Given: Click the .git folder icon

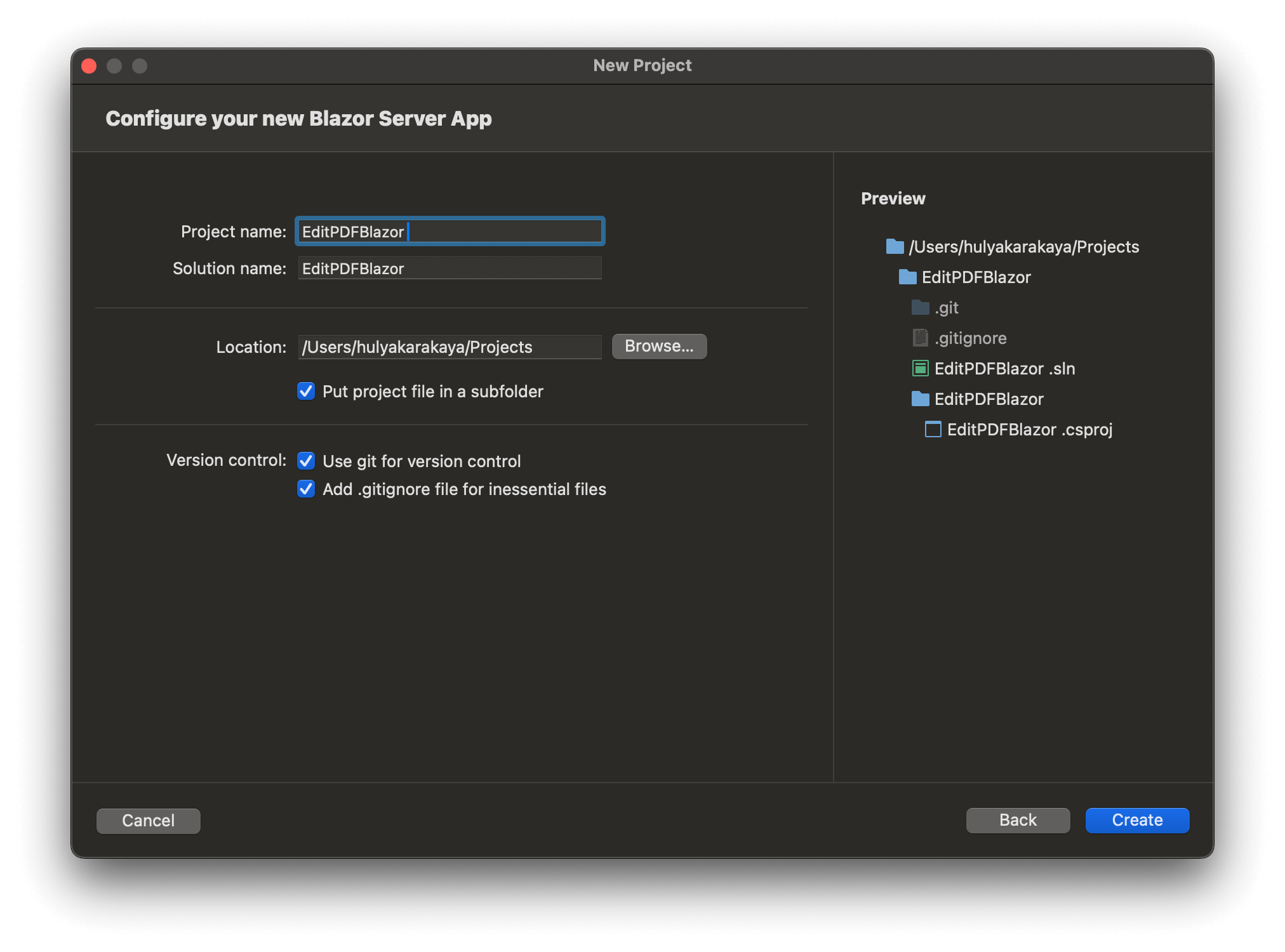Looking at the screenshot, I should 920,307.
